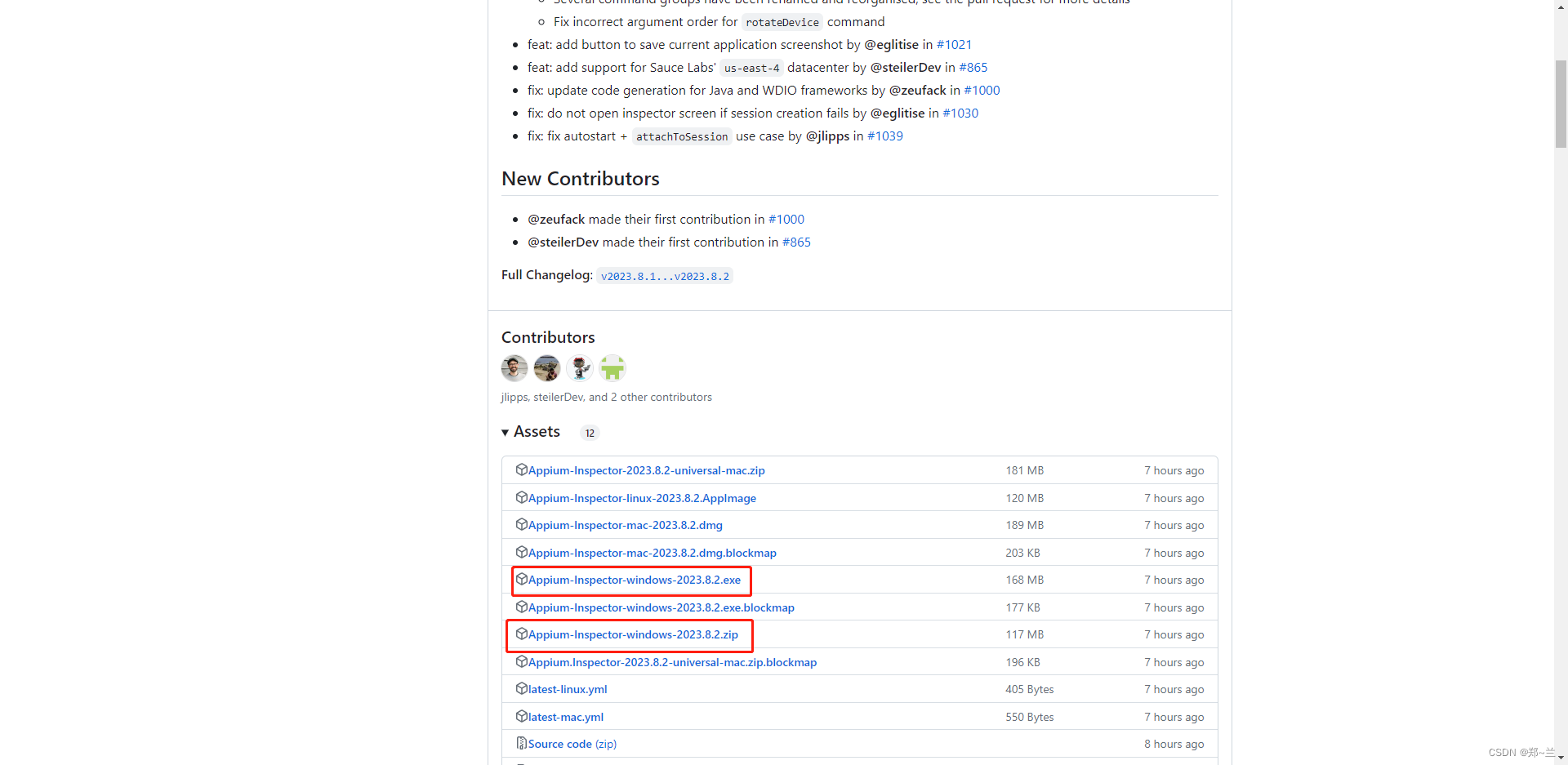Open pull request #1021 link
This screenshot has height=765, width=1568.
point(954,45)
